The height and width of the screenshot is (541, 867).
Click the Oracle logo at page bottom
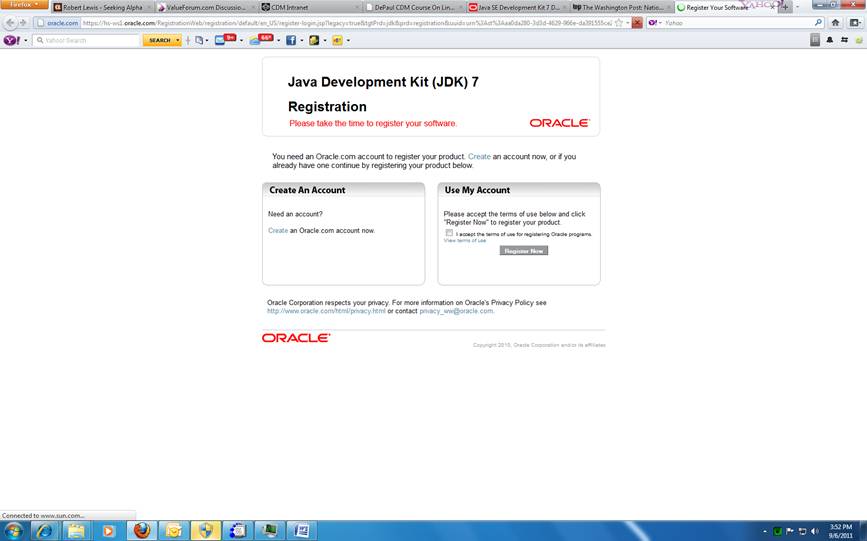(296, 337)
